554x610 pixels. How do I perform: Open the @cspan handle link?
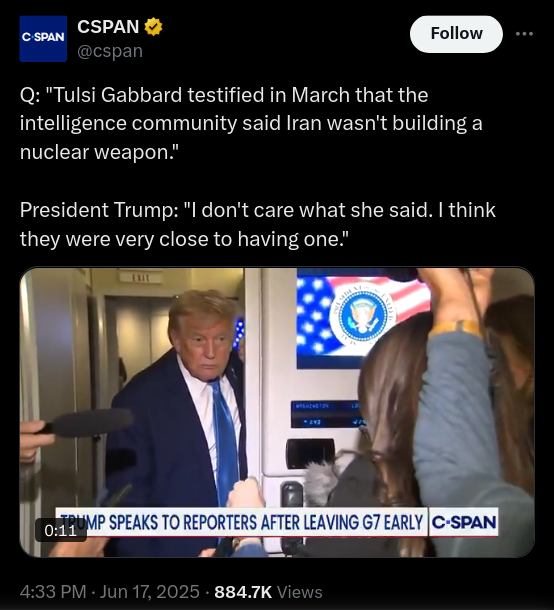pyautogui.click(x=110, y=51)
